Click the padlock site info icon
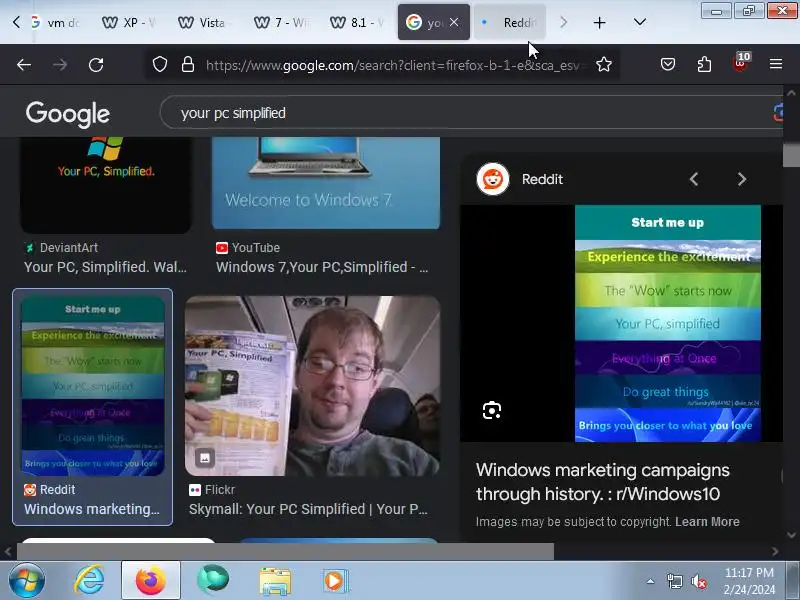 coord(188,64)
